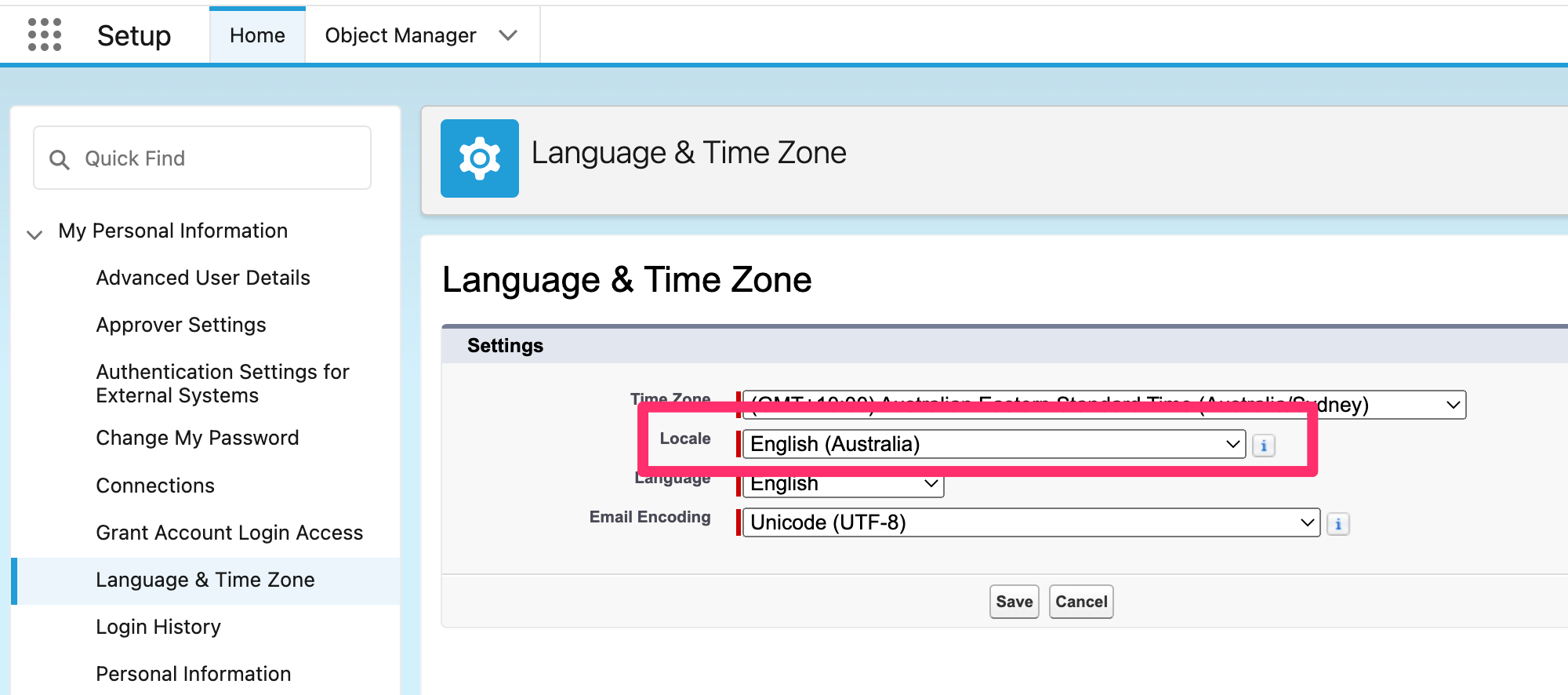Open Grant Account Login Access
Image resolution: width=1568 pixels, height=695 pixels.
coord(230,533)
